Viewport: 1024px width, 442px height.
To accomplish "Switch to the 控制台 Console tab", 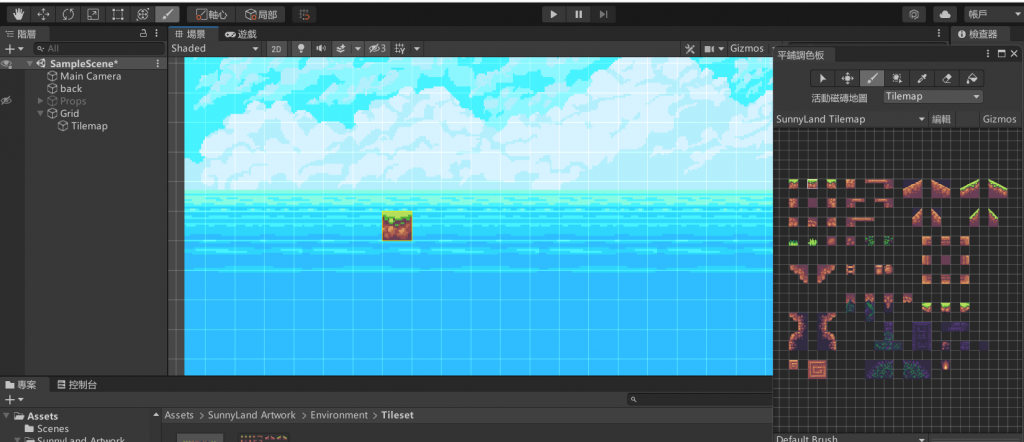I will coord(77,385).
